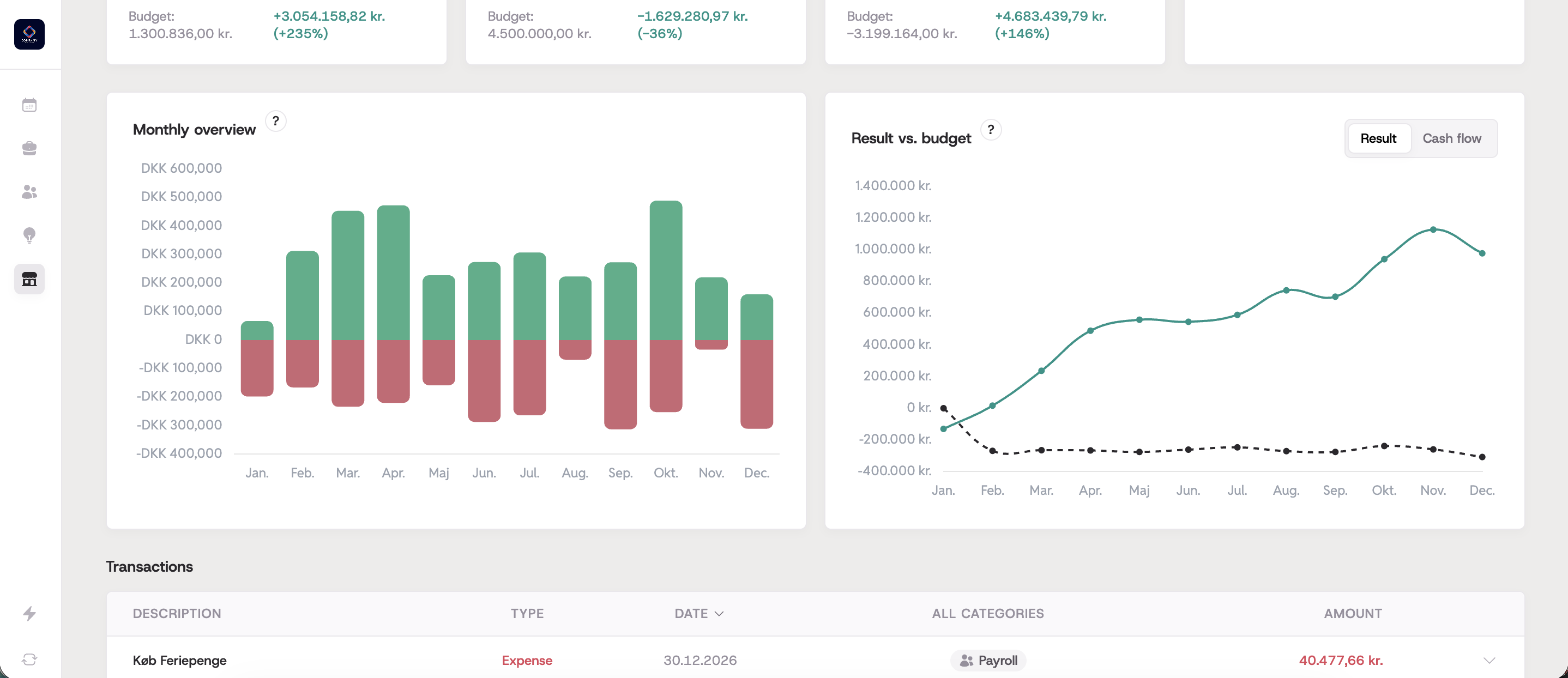This screenshot has width=1568, height=678.
Task: Select the Result vs. budget panel heading
Action: (911, 138)
